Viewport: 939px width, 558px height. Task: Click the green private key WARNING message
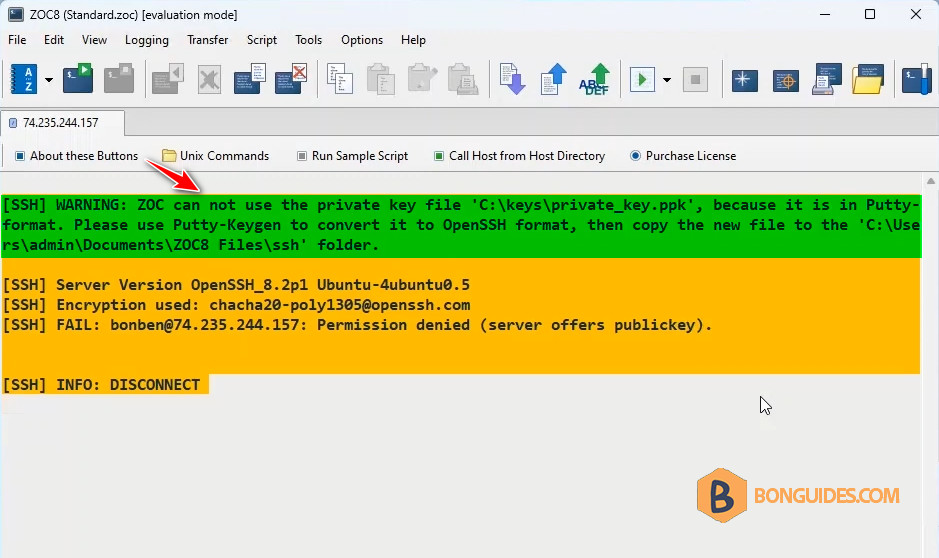[461, 225]
